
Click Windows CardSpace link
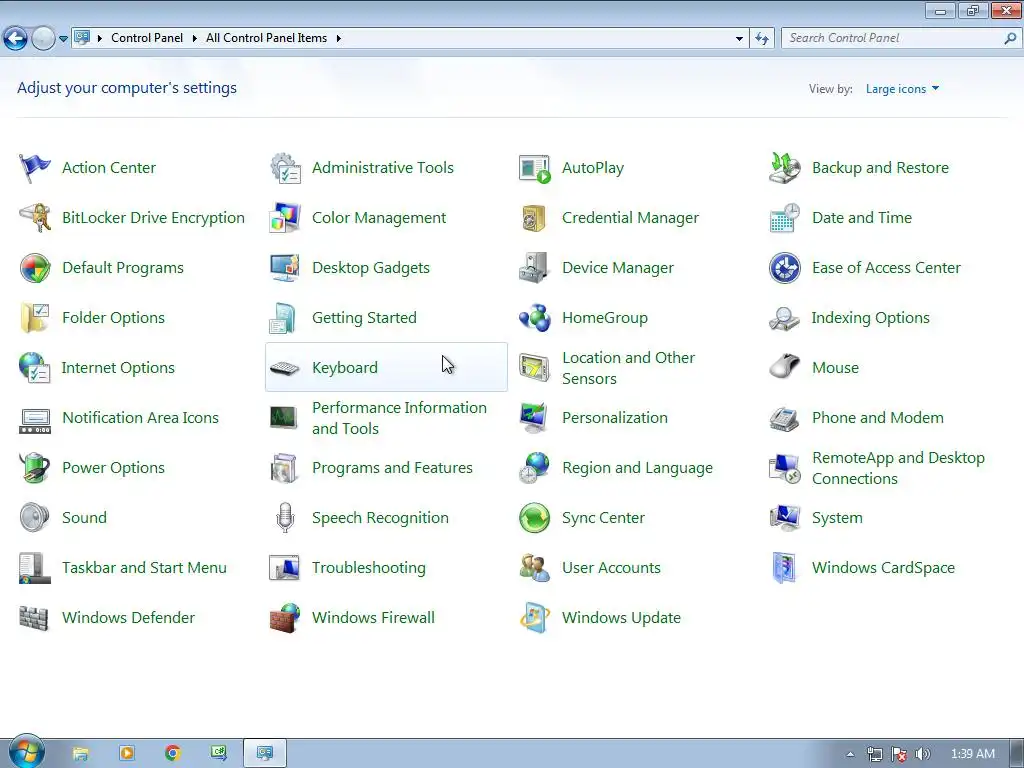pos(883,568)
